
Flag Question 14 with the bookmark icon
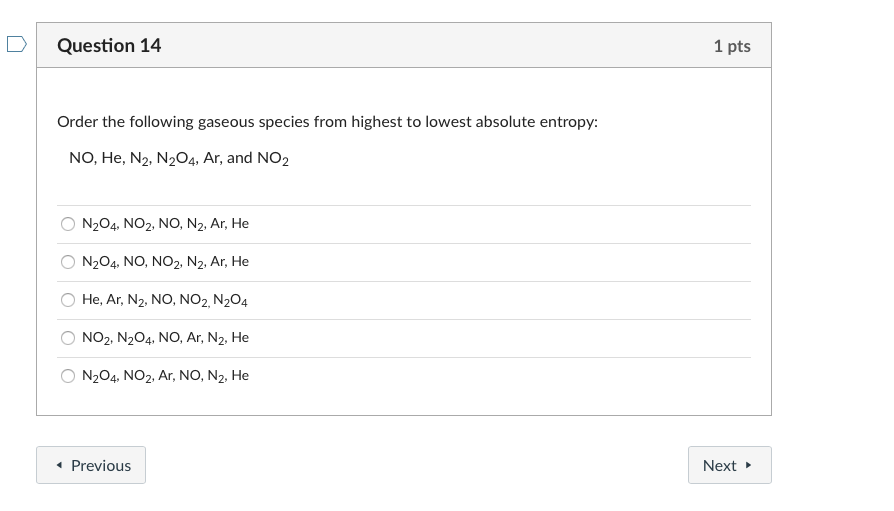tap(16, 44)
